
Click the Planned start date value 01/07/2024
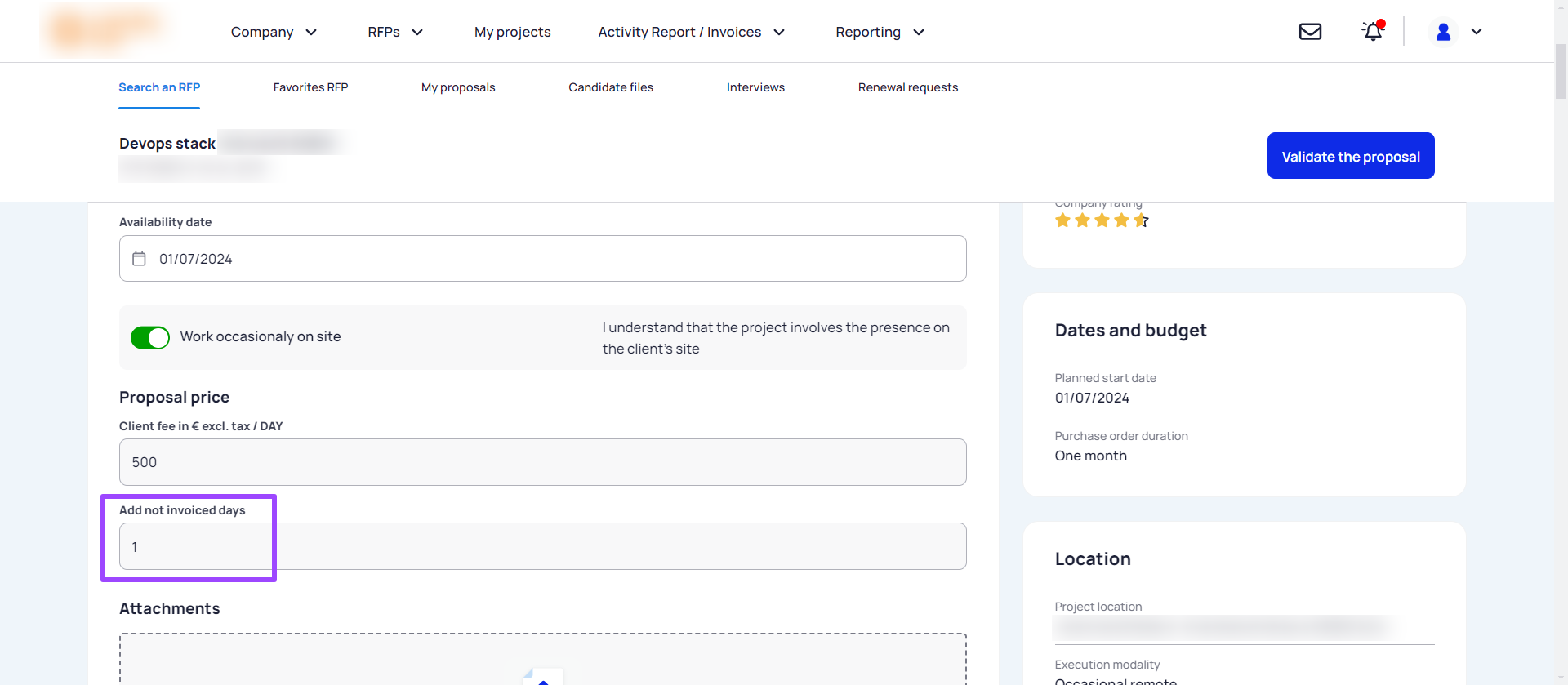click(1092, 398)
